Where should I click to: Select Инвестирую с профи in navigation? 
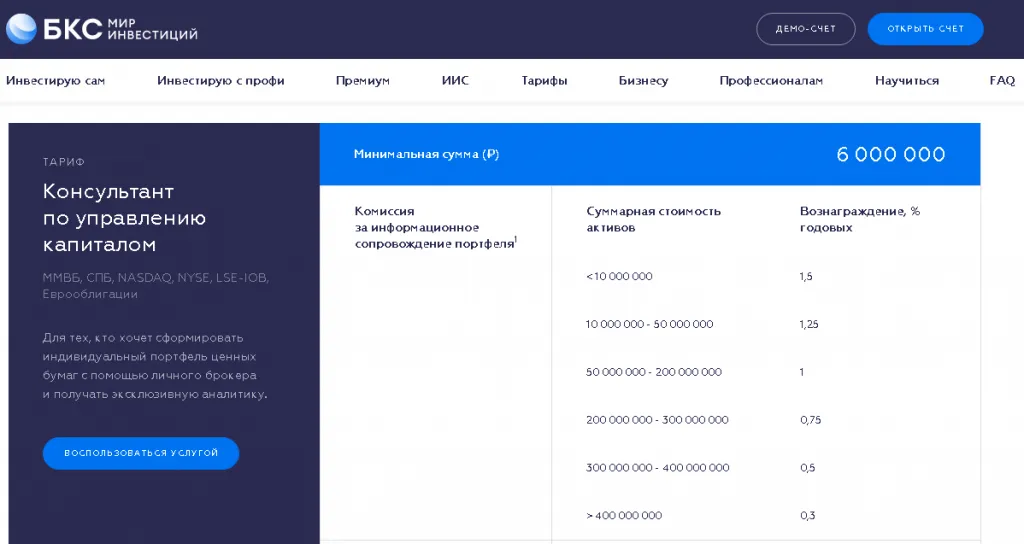tap(220, 81)
